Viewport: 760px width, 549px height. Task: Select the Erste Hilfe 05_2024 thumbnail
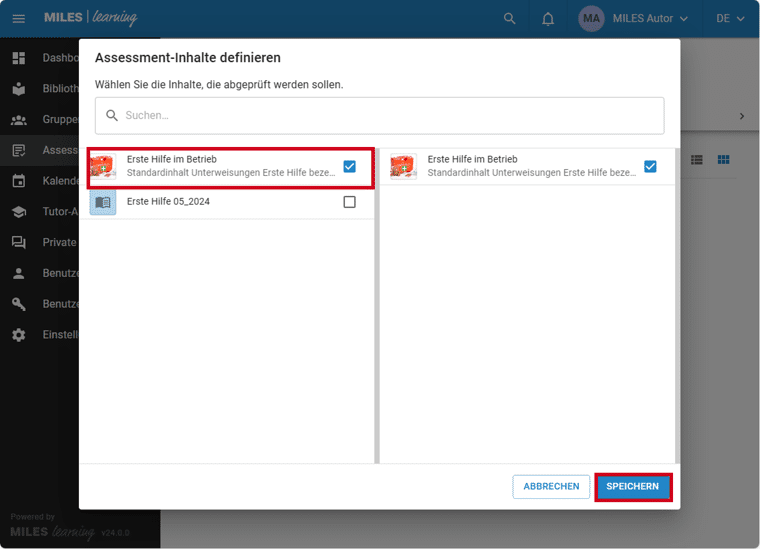(103, 203)
